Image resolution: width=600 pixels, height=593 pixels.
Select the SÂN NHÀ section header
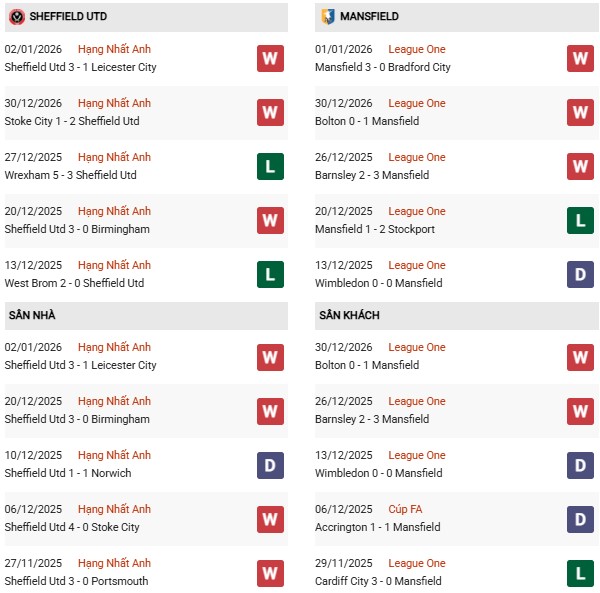click(x=32, y=315)
